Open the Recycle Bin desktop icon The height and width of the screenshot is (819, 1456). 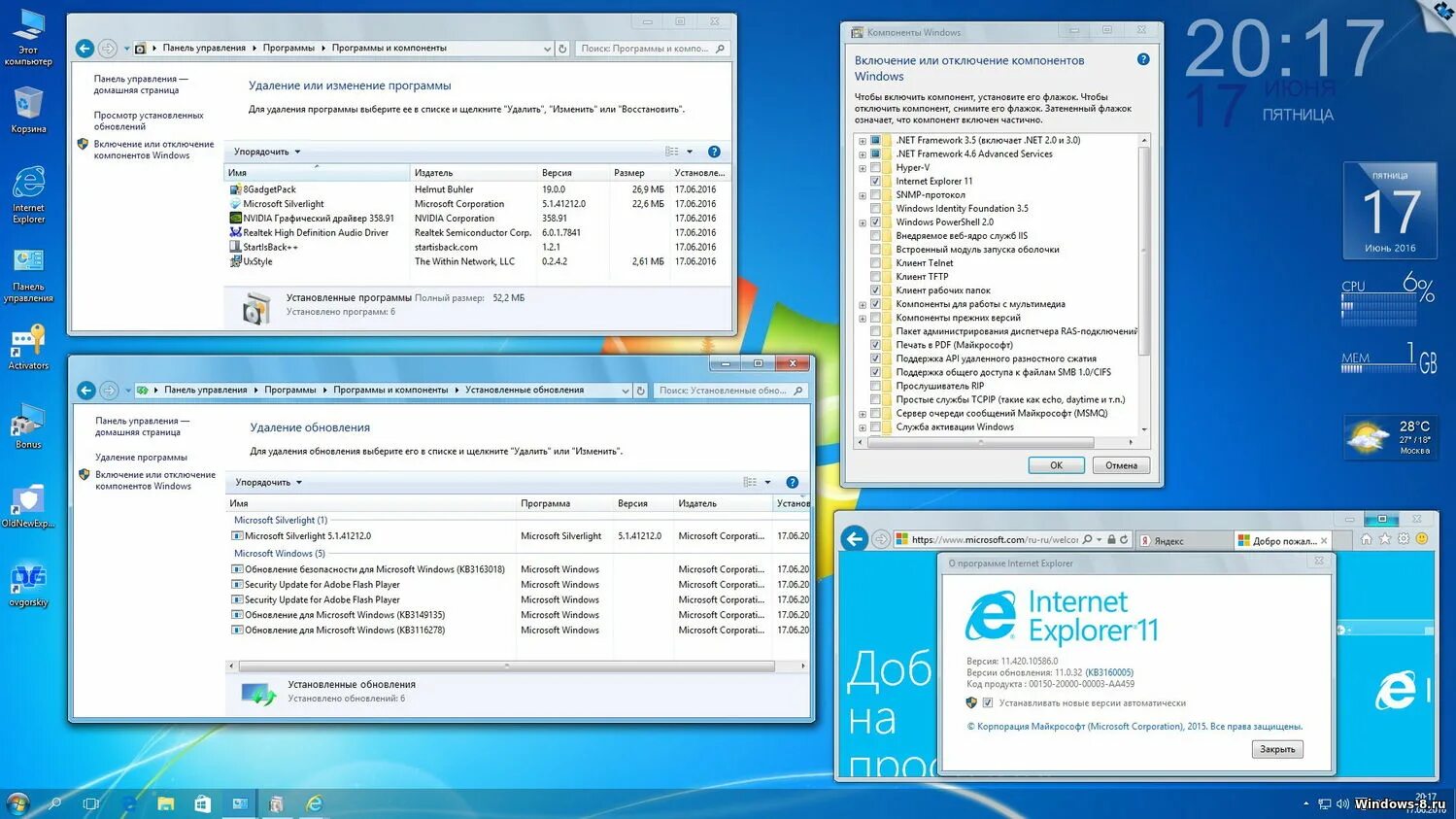(x=28, y=110)
